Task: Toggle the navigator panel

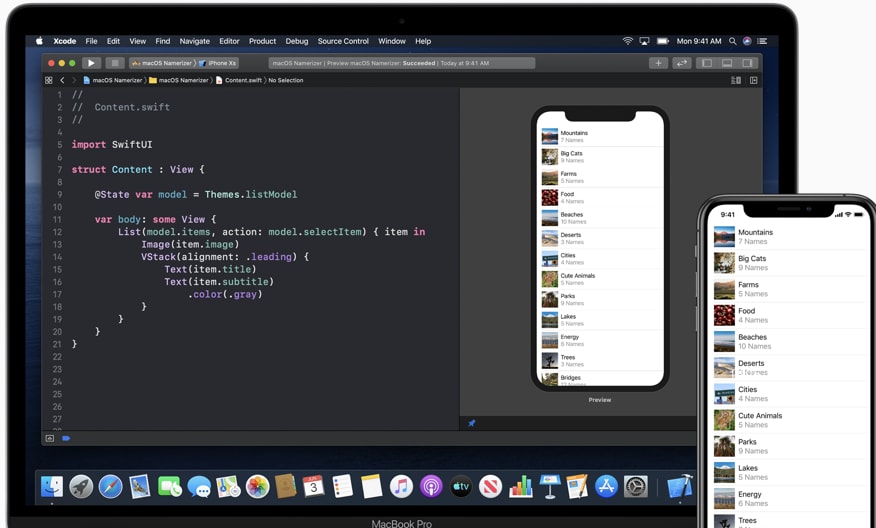Action: 707,63
